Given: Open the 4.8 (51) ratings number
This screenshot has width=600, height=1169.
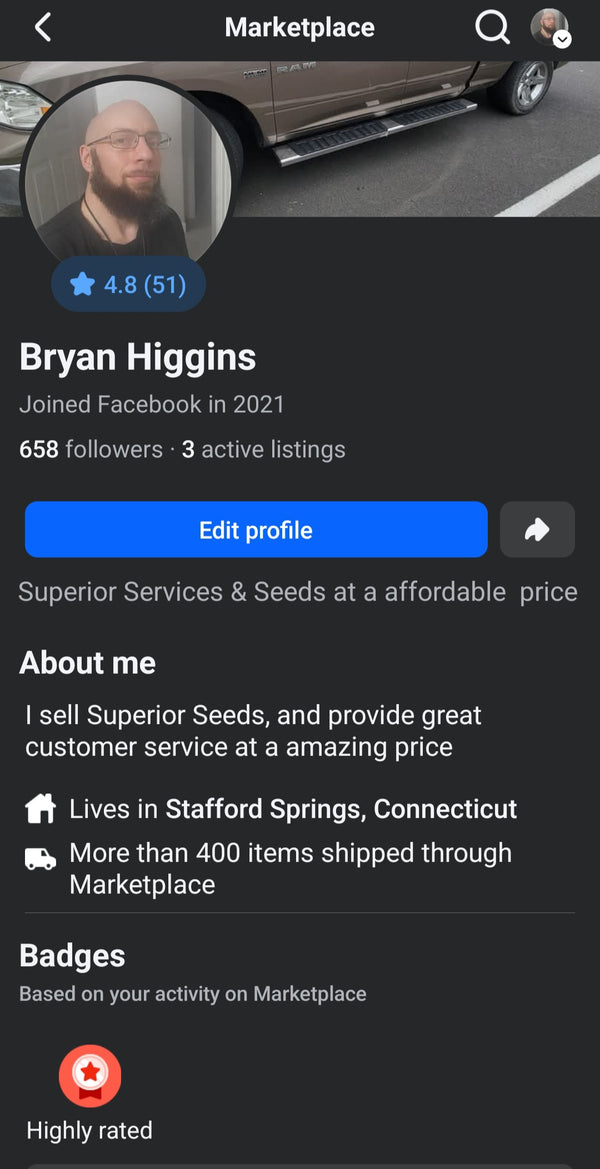Looking at the screenshot, I should point(145,285).
